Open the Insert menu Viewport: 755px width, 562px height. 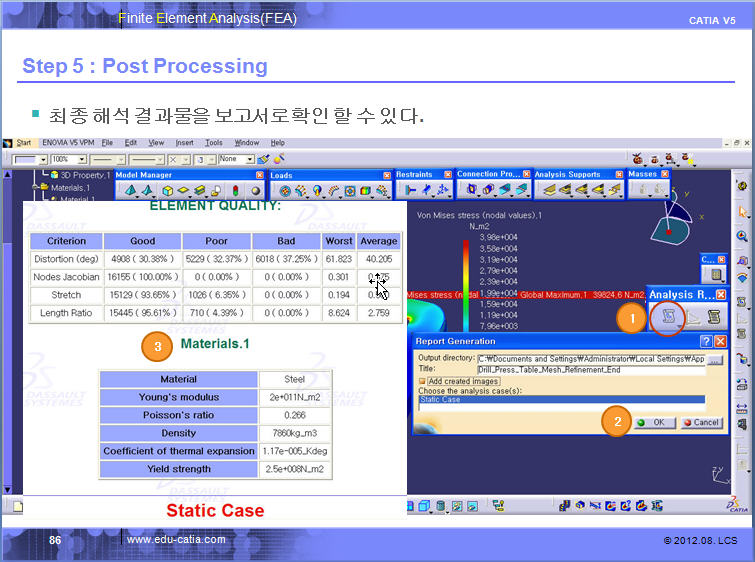(185, 143)
